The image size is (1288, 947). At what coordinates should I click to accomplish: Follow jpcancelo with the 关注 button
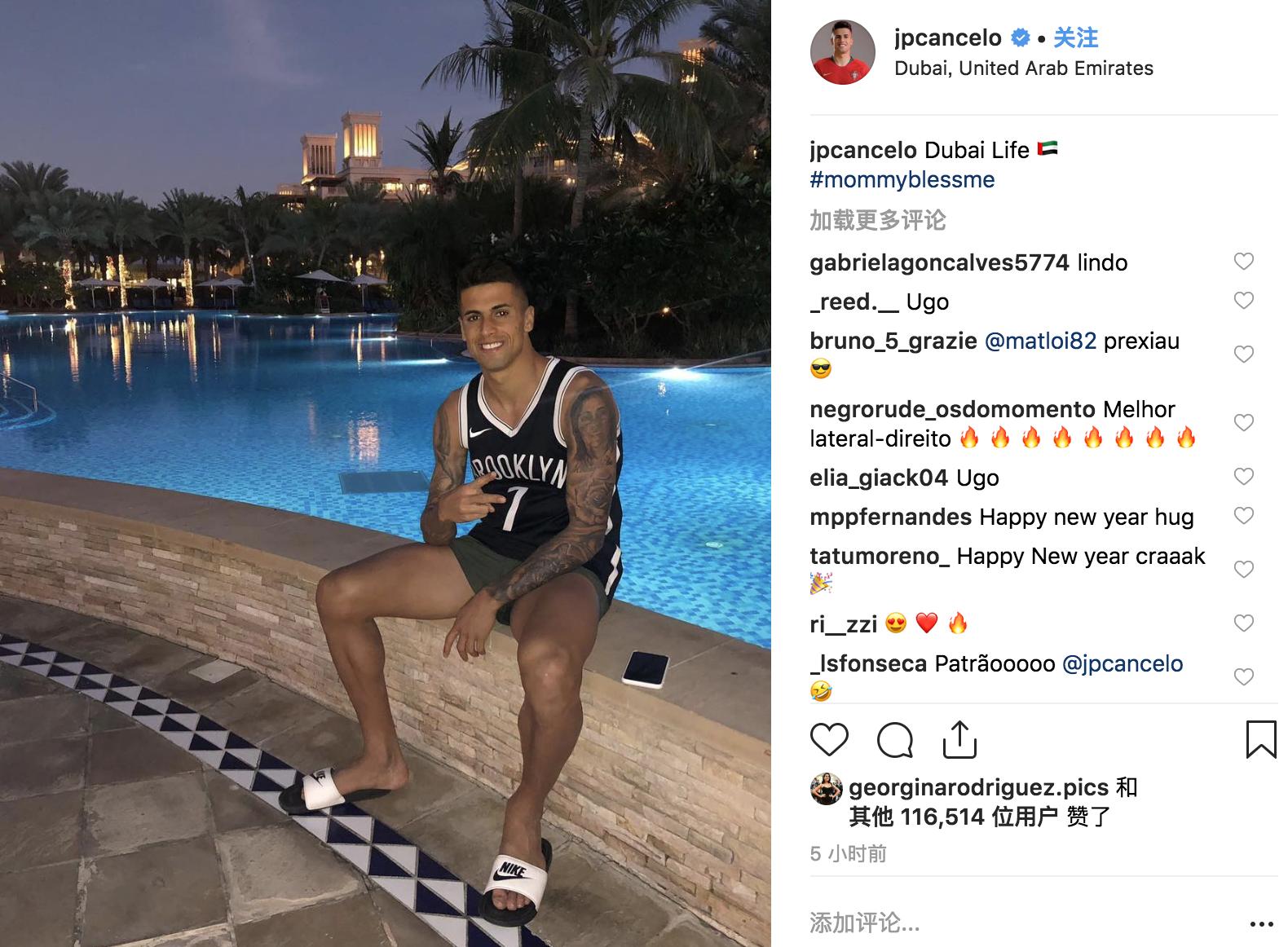point(1075,37)
